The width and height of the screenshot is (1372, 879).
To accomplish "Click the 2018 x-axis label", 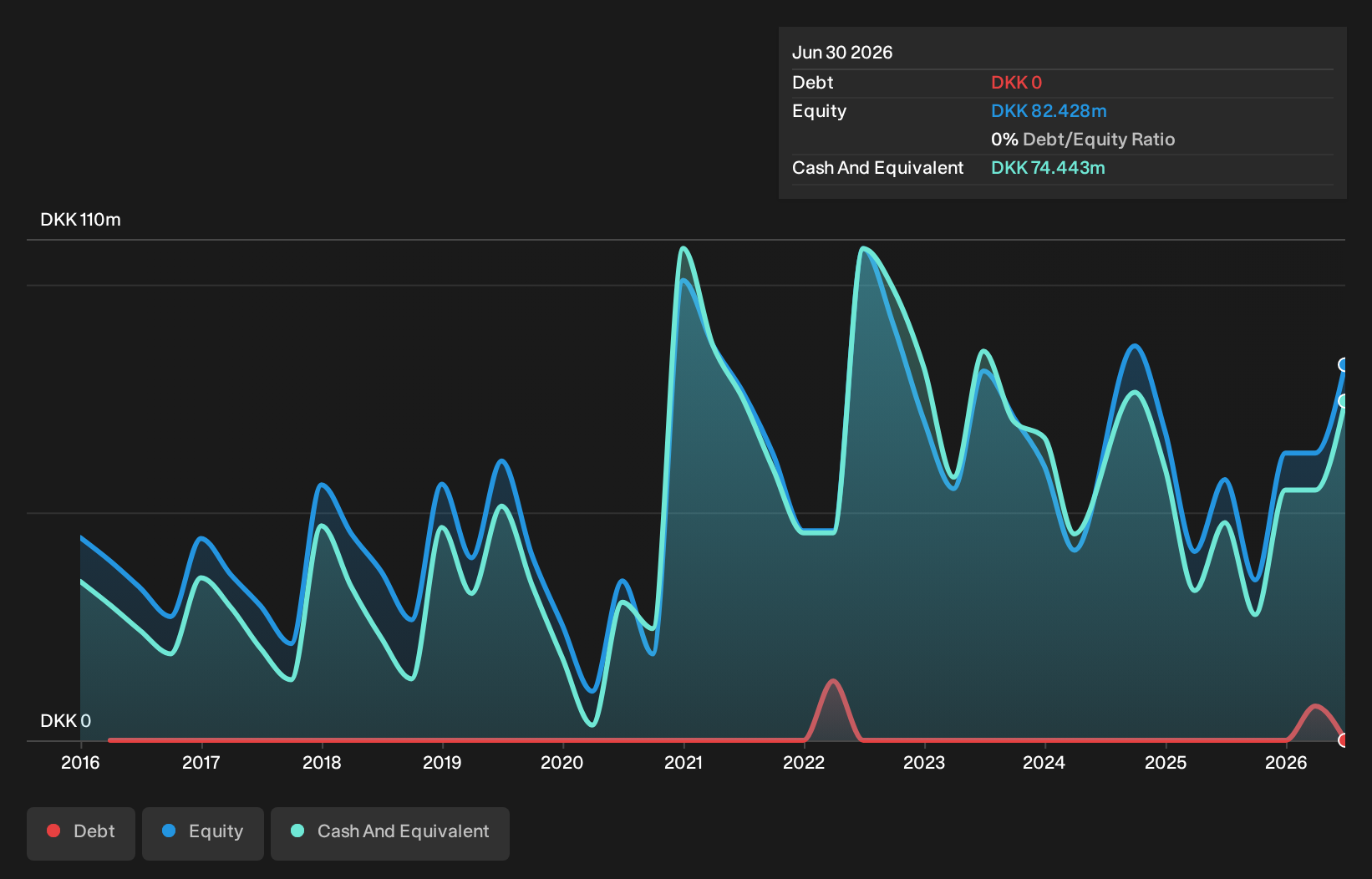I will [x=322, y=763].
